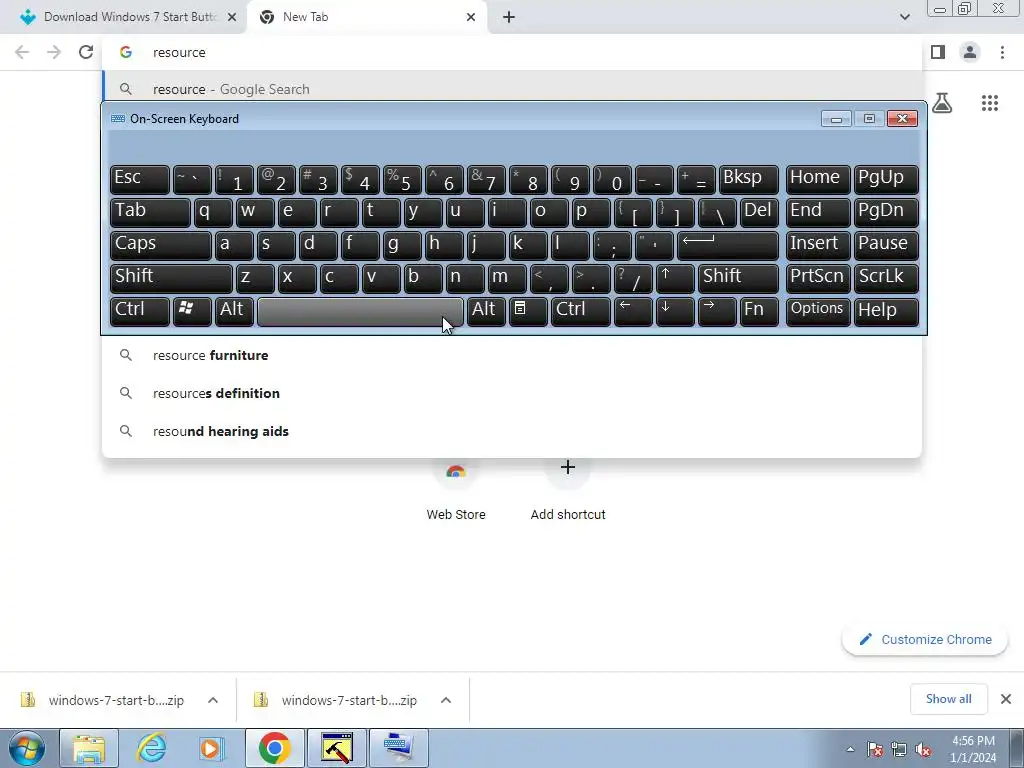This screenshot has width=1024, height=768.
Task: Open a new tab with plus button
Action: coord(509,17)
